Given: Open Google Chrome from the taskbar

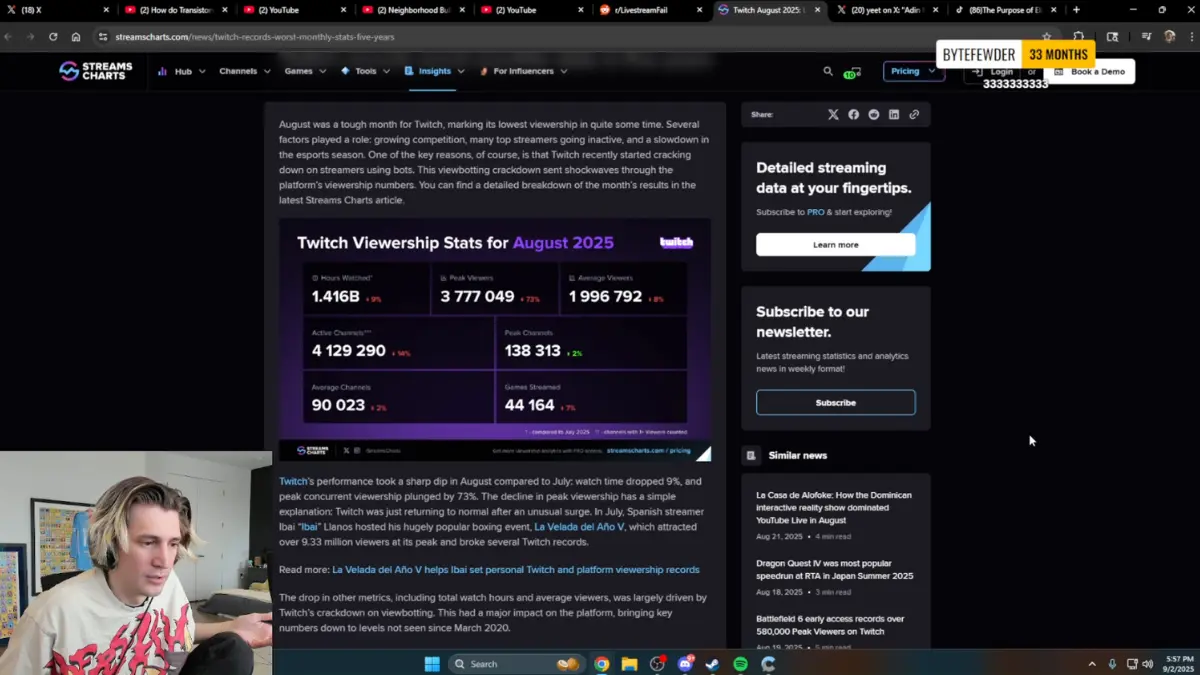Looking at the screenshot, I should (601, 664).
